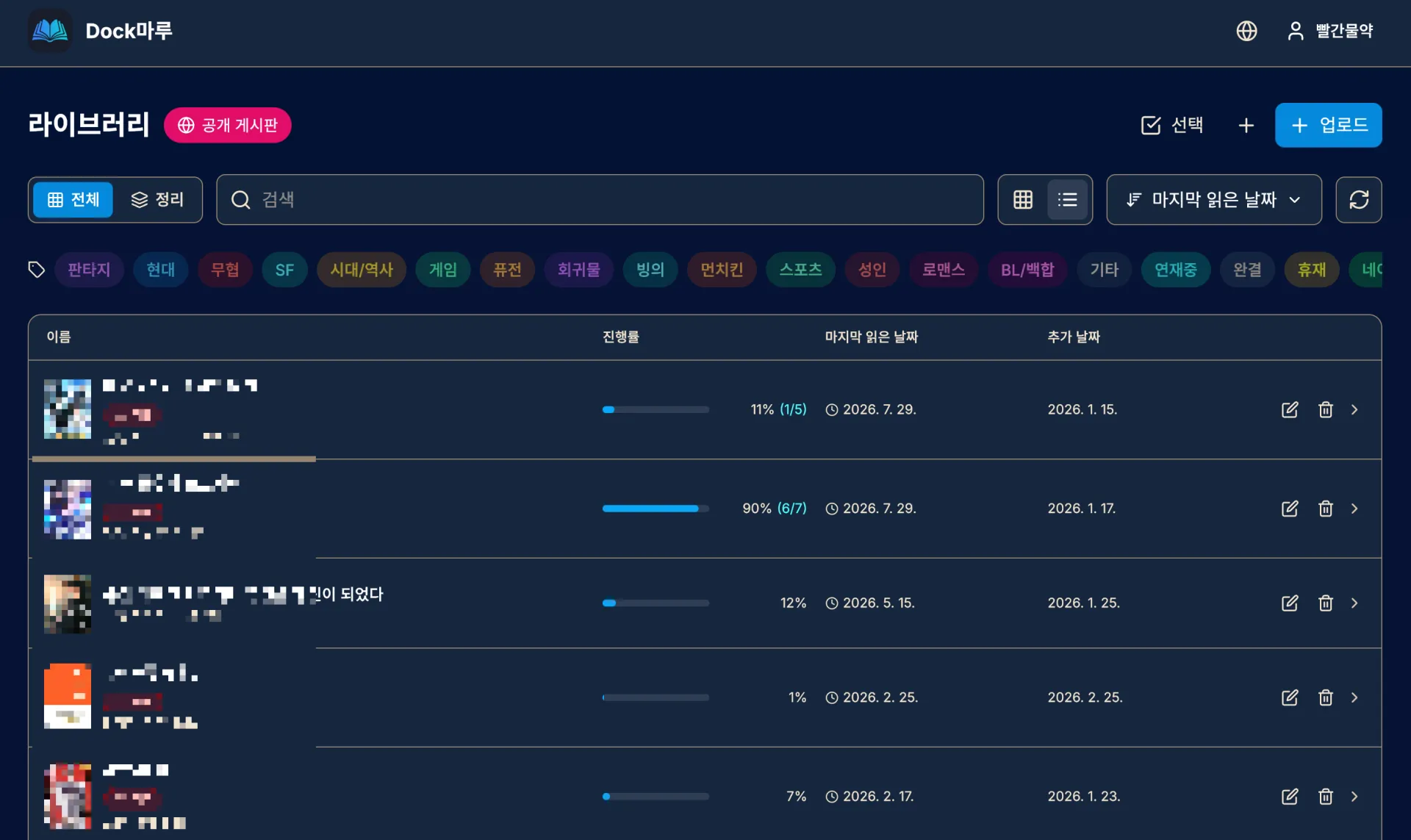
Task: Delete the book with 1% progress
Action: coord(1325,697)
